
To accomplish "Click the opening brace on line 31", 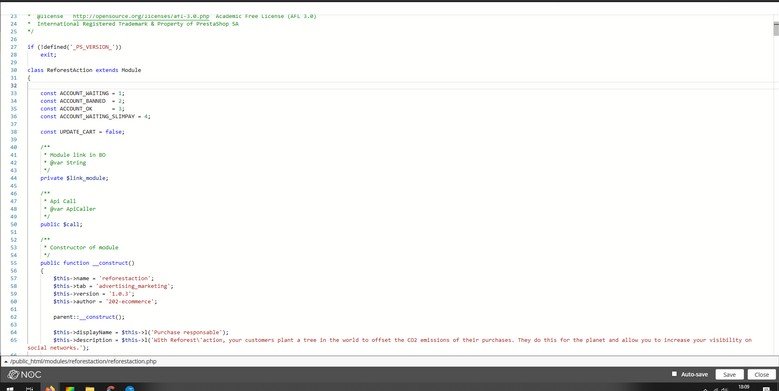I will point(29,78).
